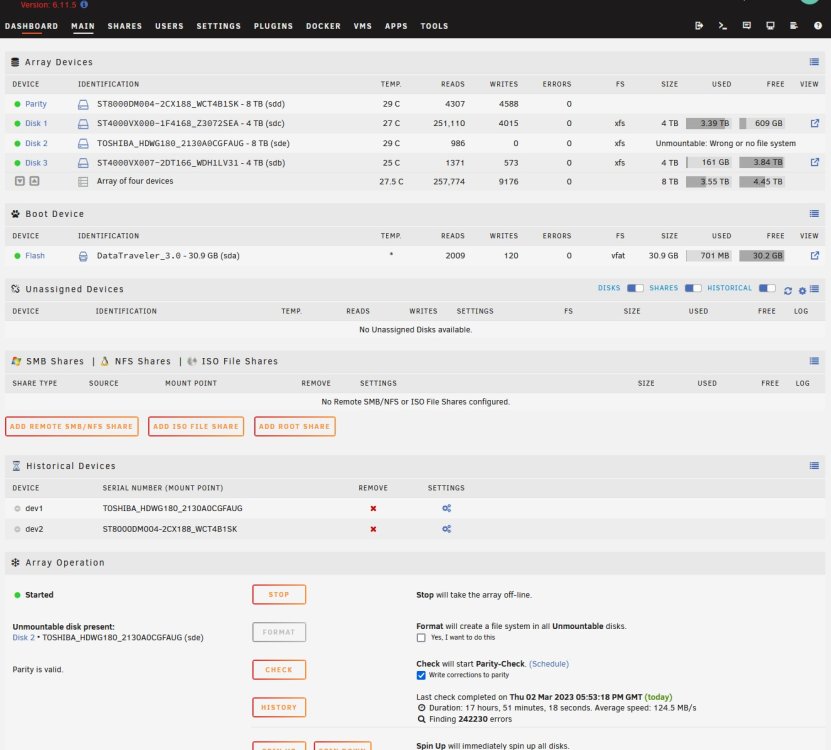Screen dimensions: 831x750
Task: Uncheck Write corrections to parity
Action: 421,675
